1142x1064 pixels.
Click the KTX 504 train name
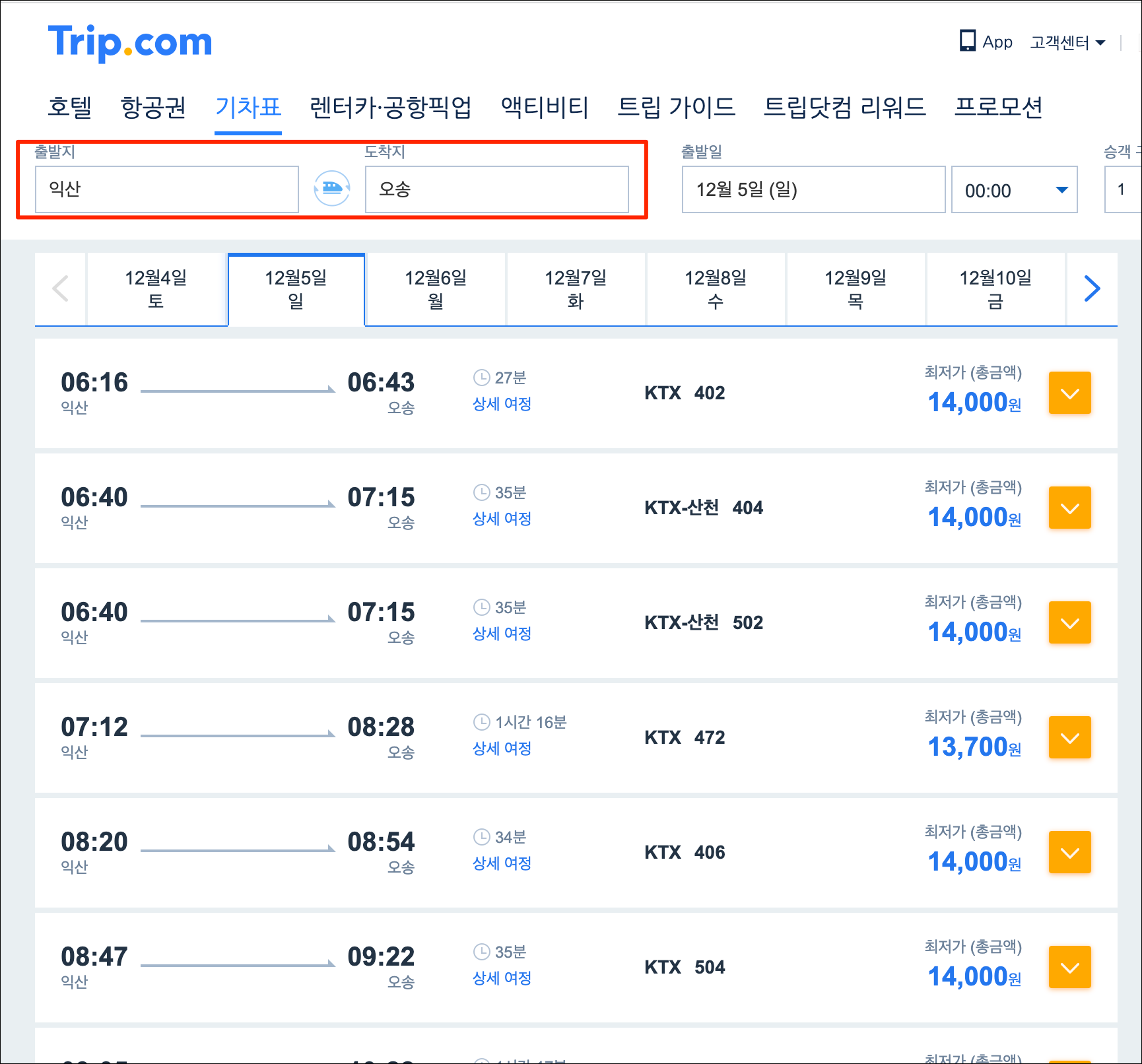pos(685,968)
